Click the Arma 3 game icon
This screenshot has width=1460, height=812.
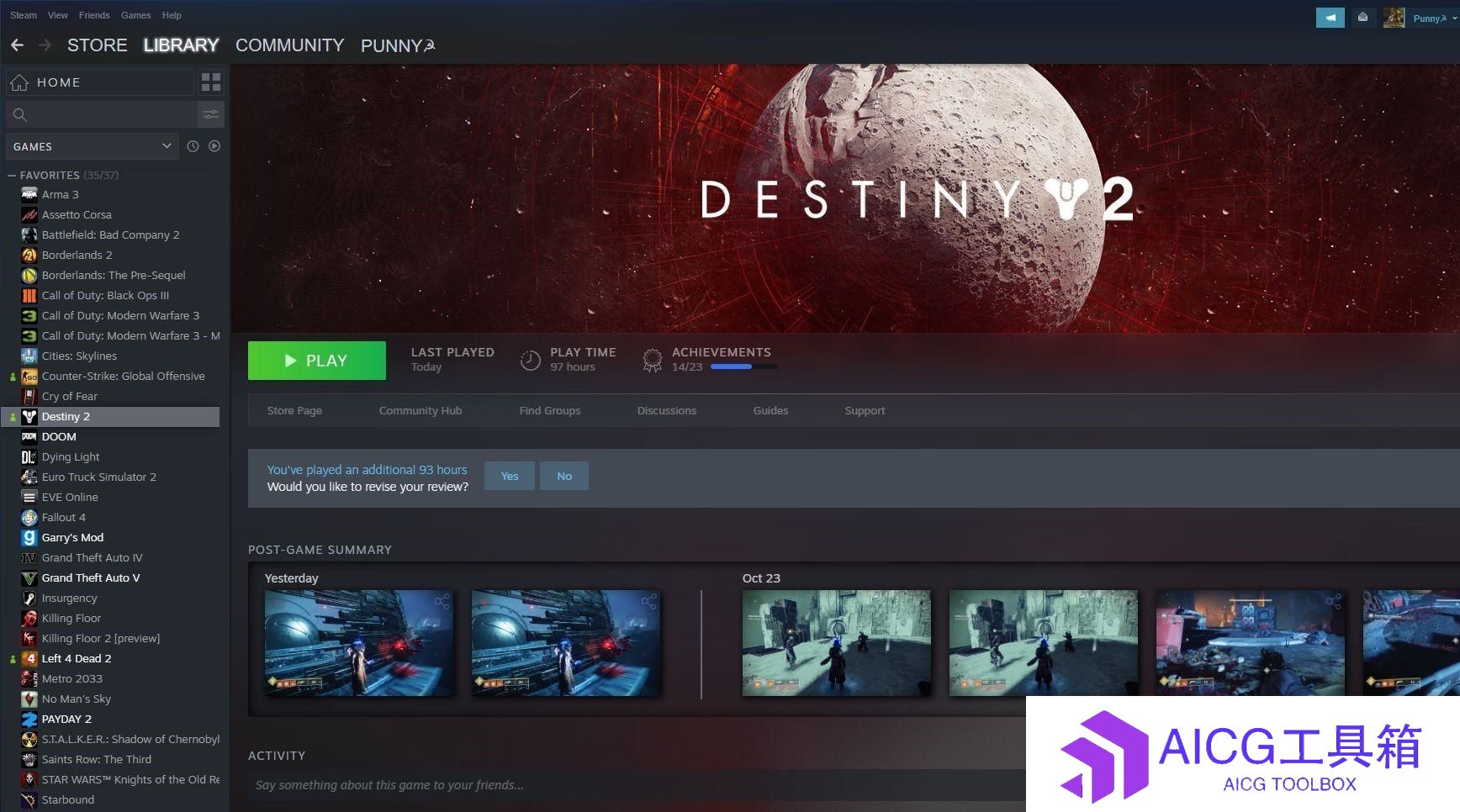click(29, 194)
